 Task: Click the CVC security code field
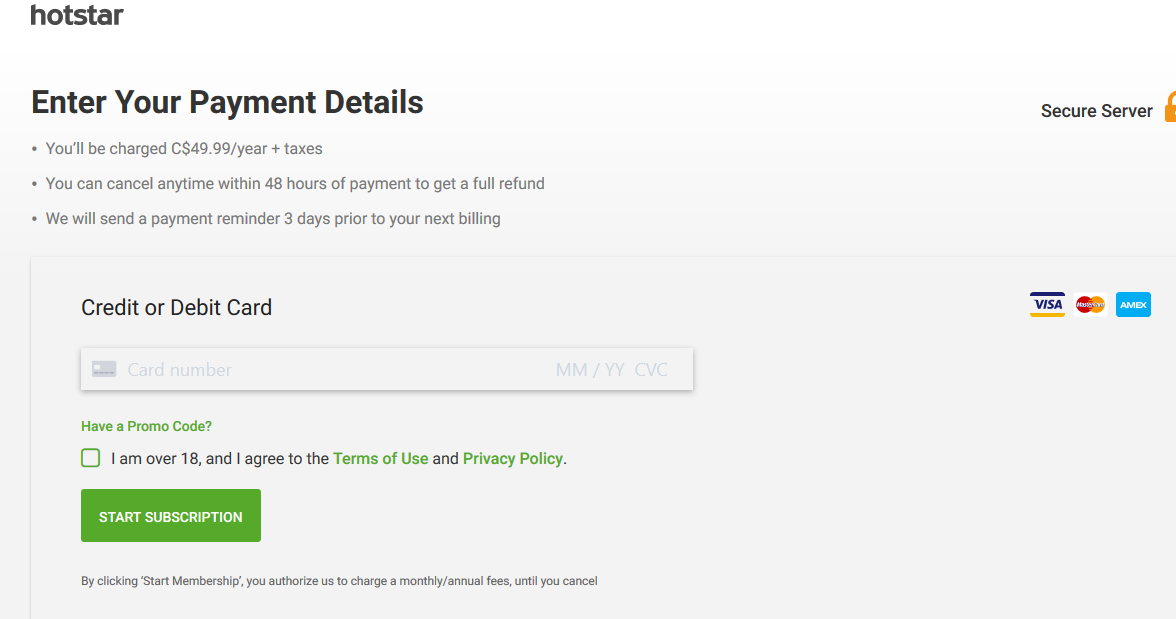pyautogui.click(x=651, y=370)
